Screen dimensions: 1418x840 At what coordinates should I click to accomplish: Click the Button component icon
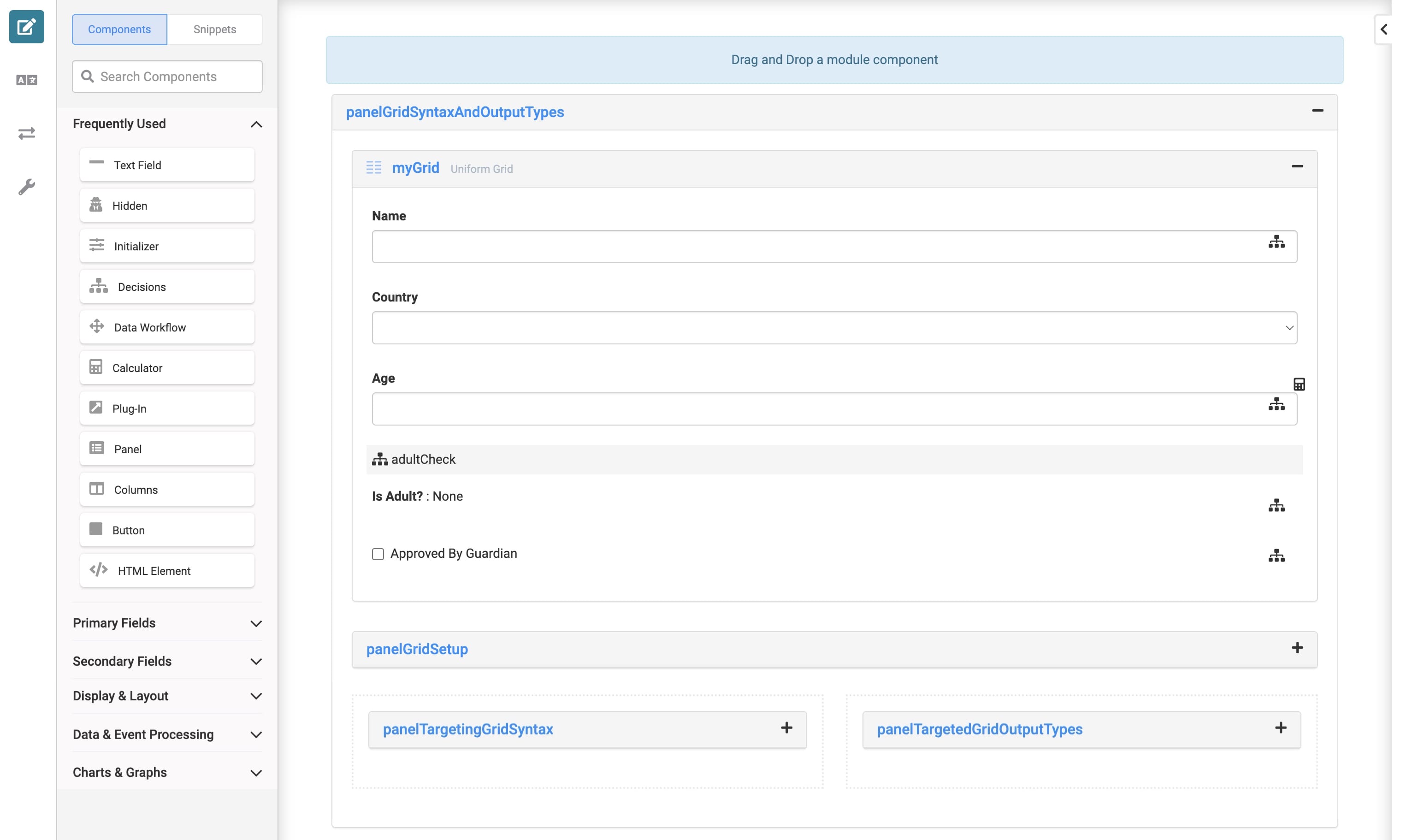click(x=96, y=529)
